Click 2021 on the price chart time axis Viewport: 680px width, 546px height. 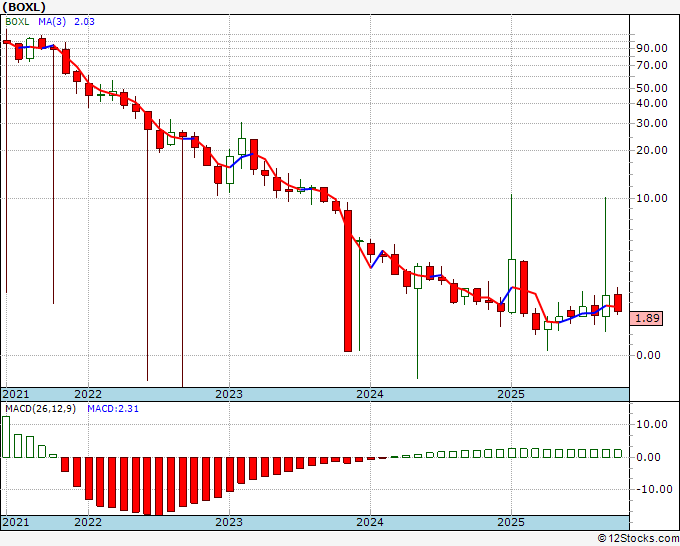tap(16, 394)
